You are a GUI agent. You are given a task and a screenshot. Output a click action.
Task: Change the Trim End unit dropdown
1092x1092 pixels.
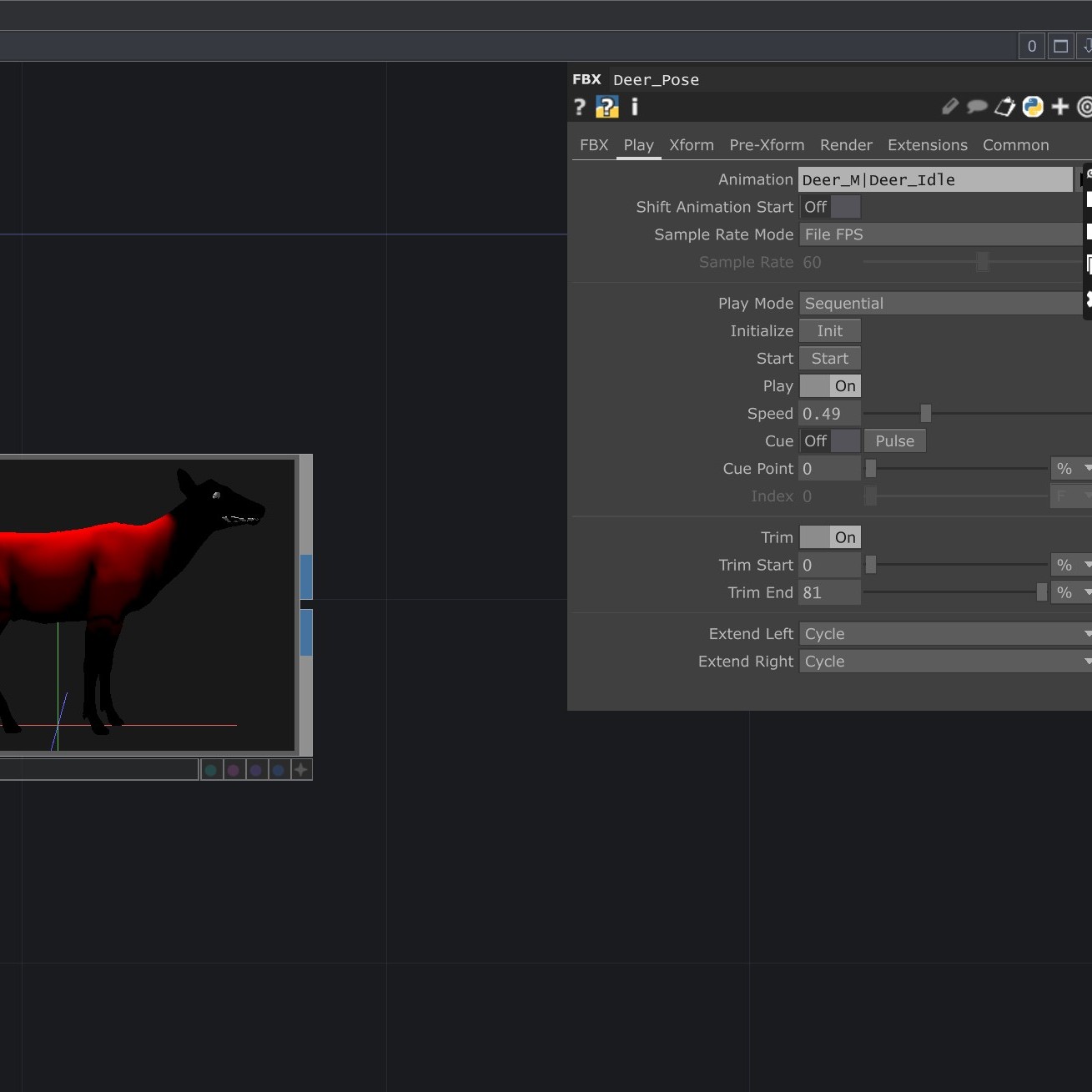[1070, 592]
